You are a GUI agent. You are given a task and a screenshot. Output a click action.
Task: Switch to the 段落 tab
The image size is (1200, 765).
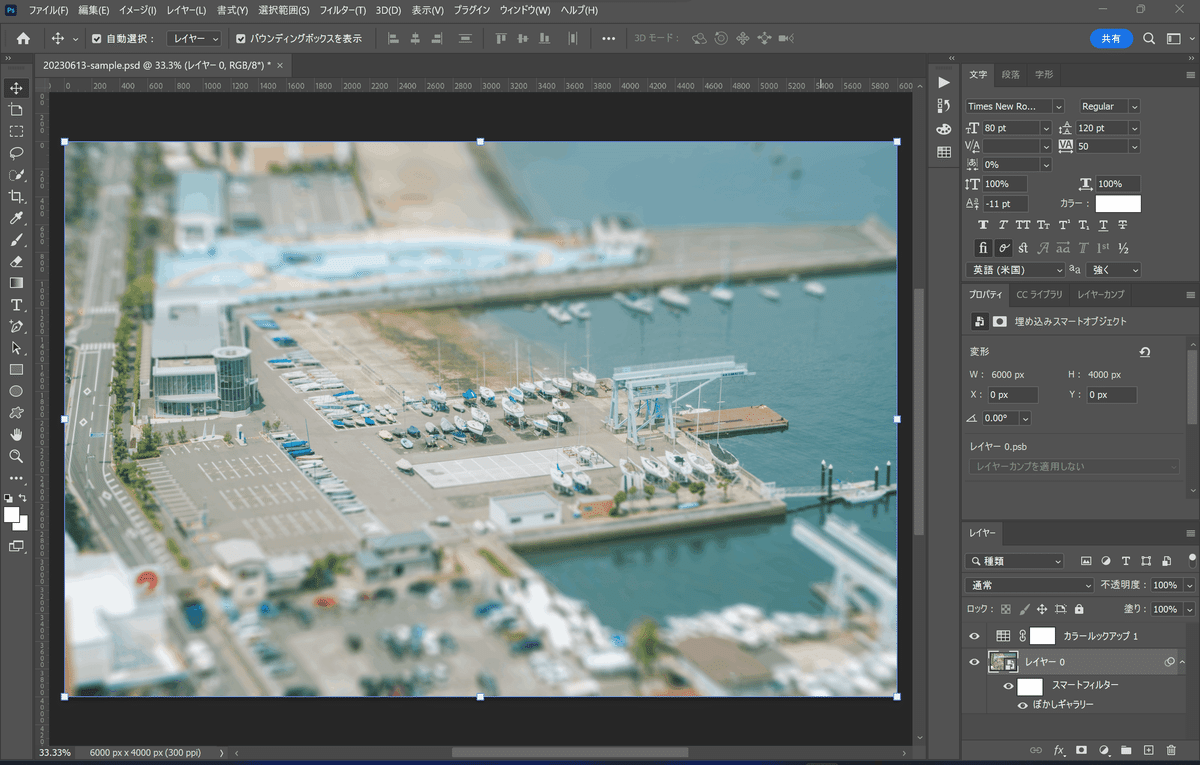tap(1011, 74)
